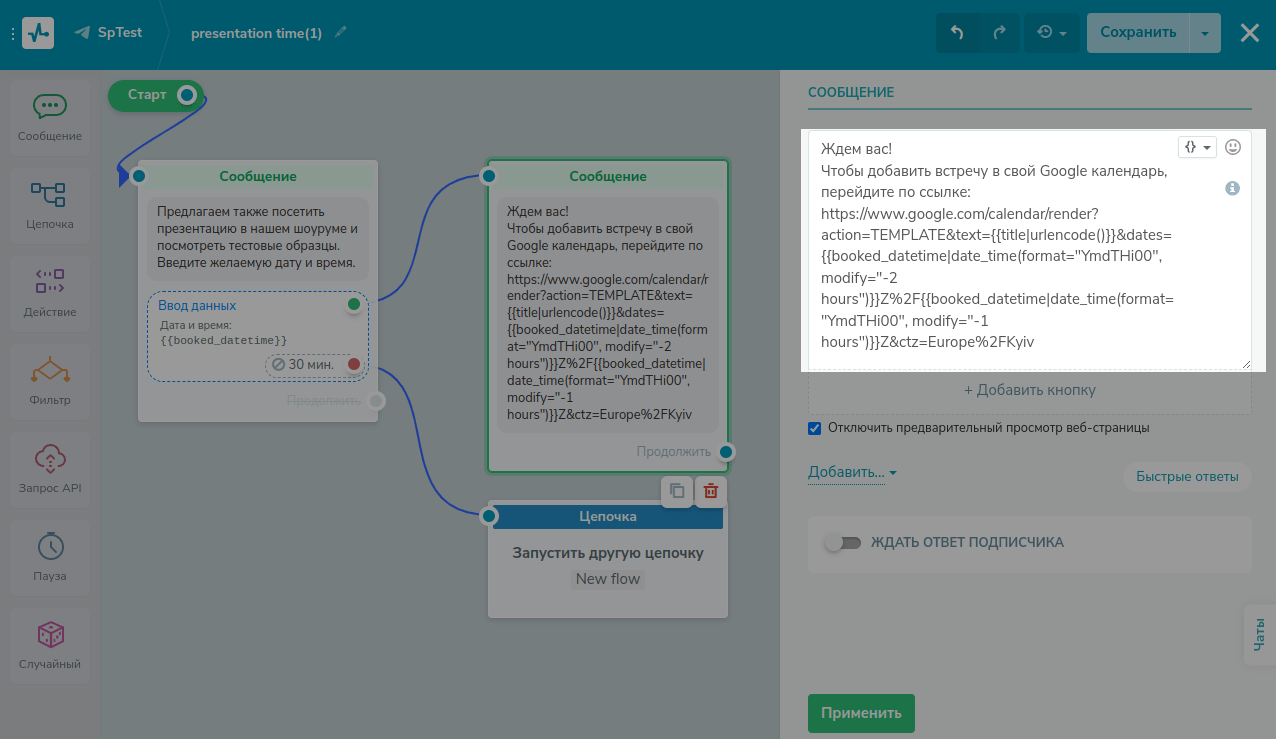Image resolution: width=1276 pixels, height=739 pixels.
Task: Open the dropdown arrow beside Сохранить
Action: pyautogui.click(x=1205, y=32)
